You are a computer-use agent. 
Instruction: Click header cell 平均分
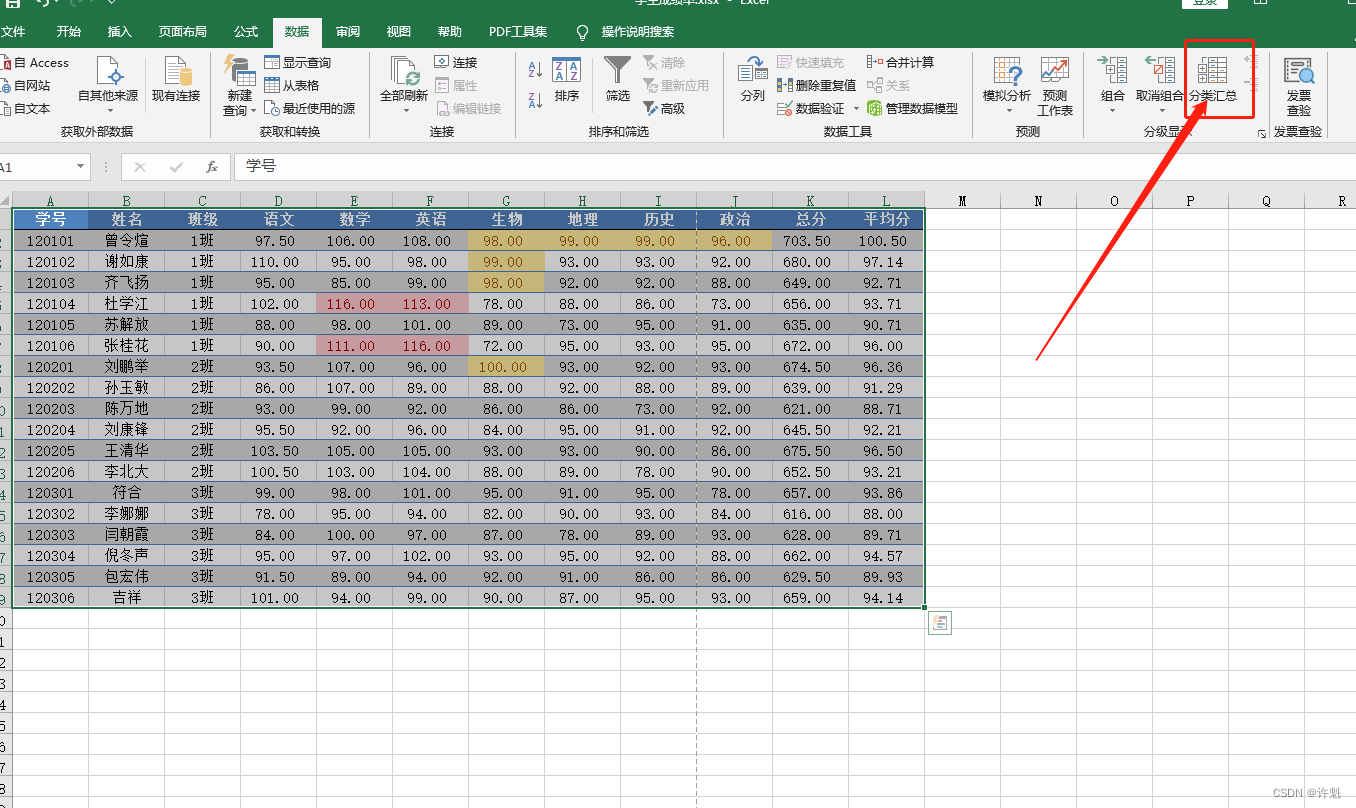886,219
